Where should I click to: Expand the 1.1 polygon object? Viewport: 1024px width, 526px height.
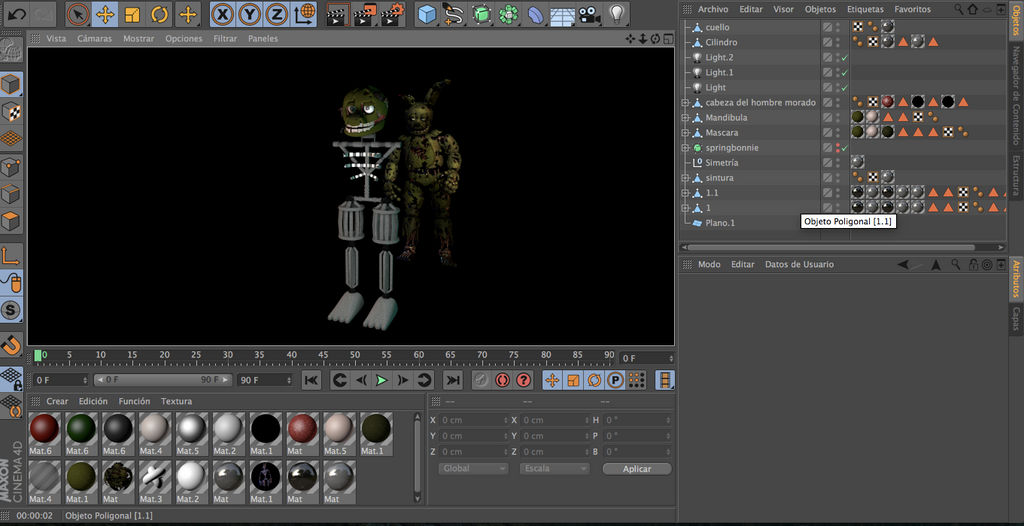[x=685, y=193]
